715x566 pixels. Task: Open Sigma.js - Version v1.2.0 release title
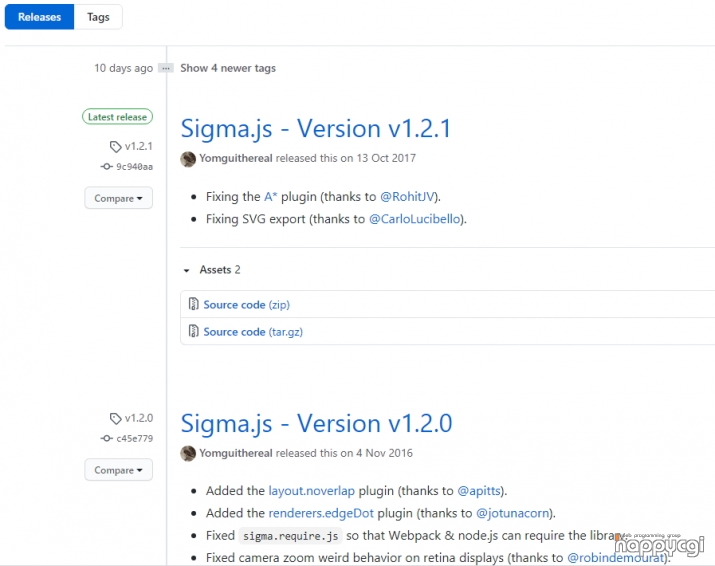coord(316,423)
